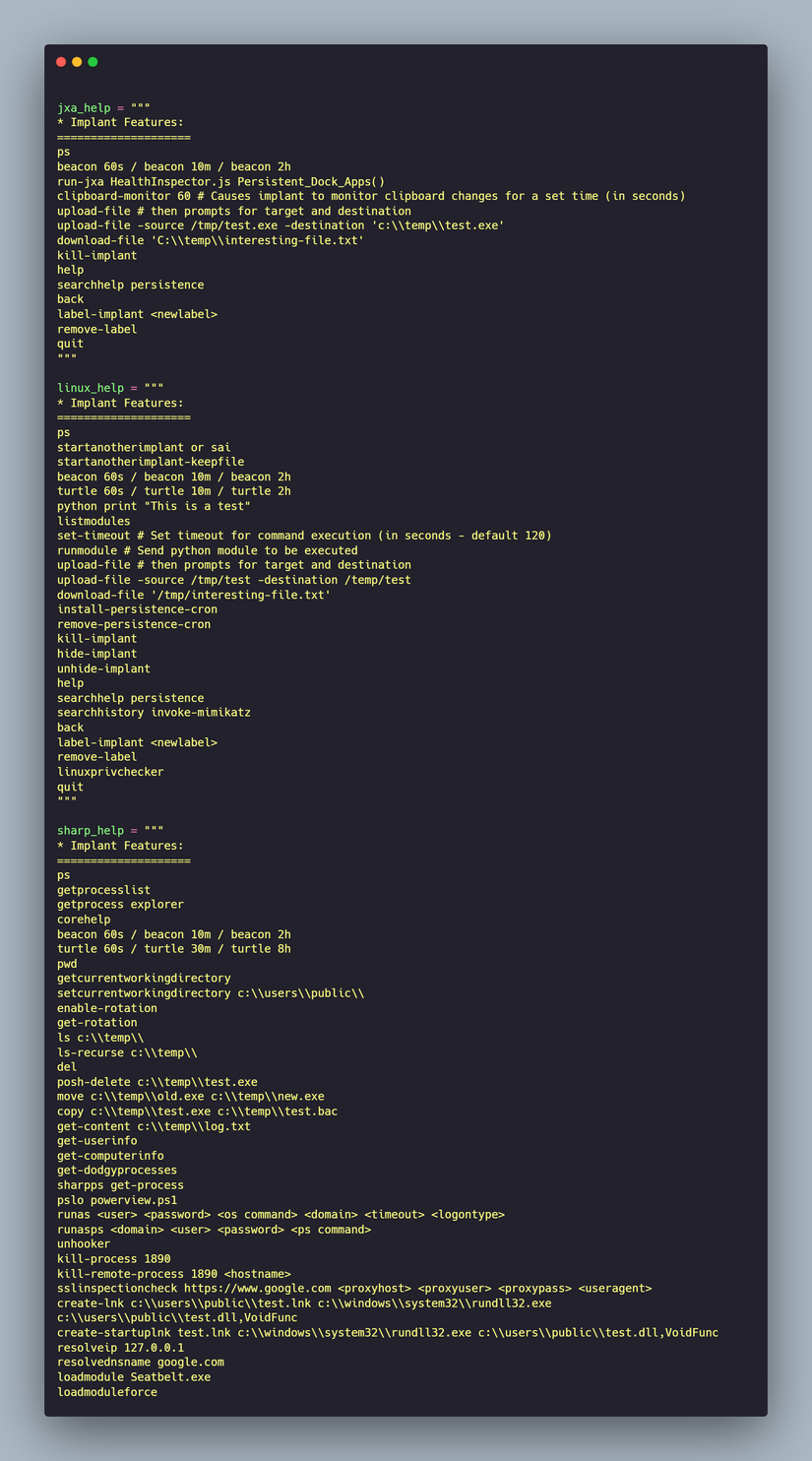Click the startanotherimplant-keepfile command
The height and width of the screenshot is (1461, 812).
[x=151, y=462]
